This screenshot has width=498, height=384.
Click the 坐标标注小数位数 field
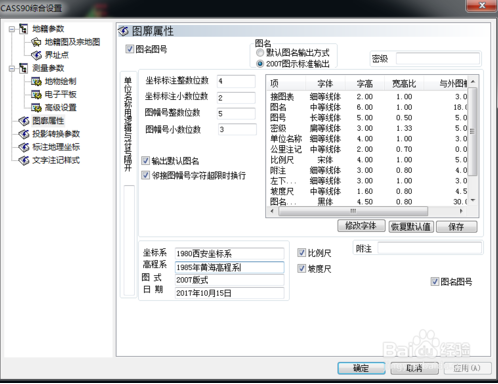coord(236,98)
